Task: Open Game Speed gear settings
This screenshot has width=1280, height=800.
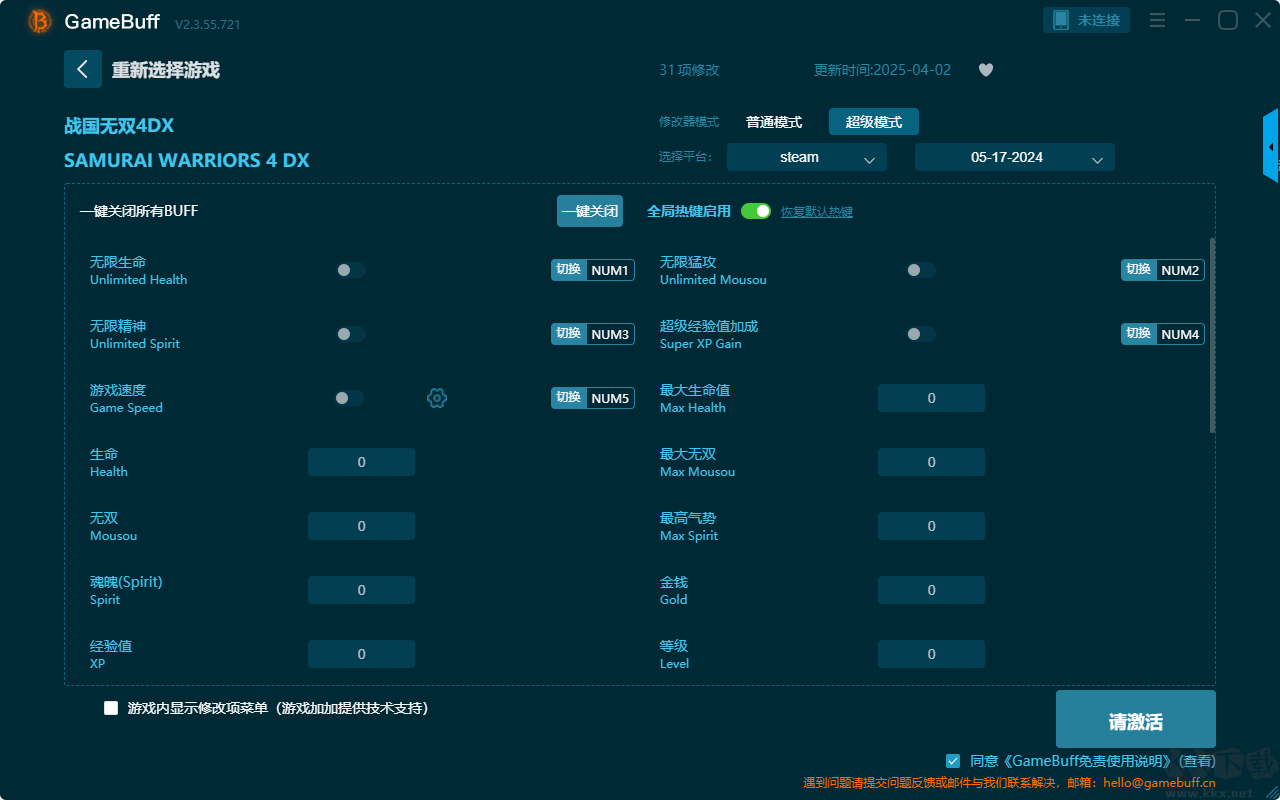Action: click(x=437, y=398)
